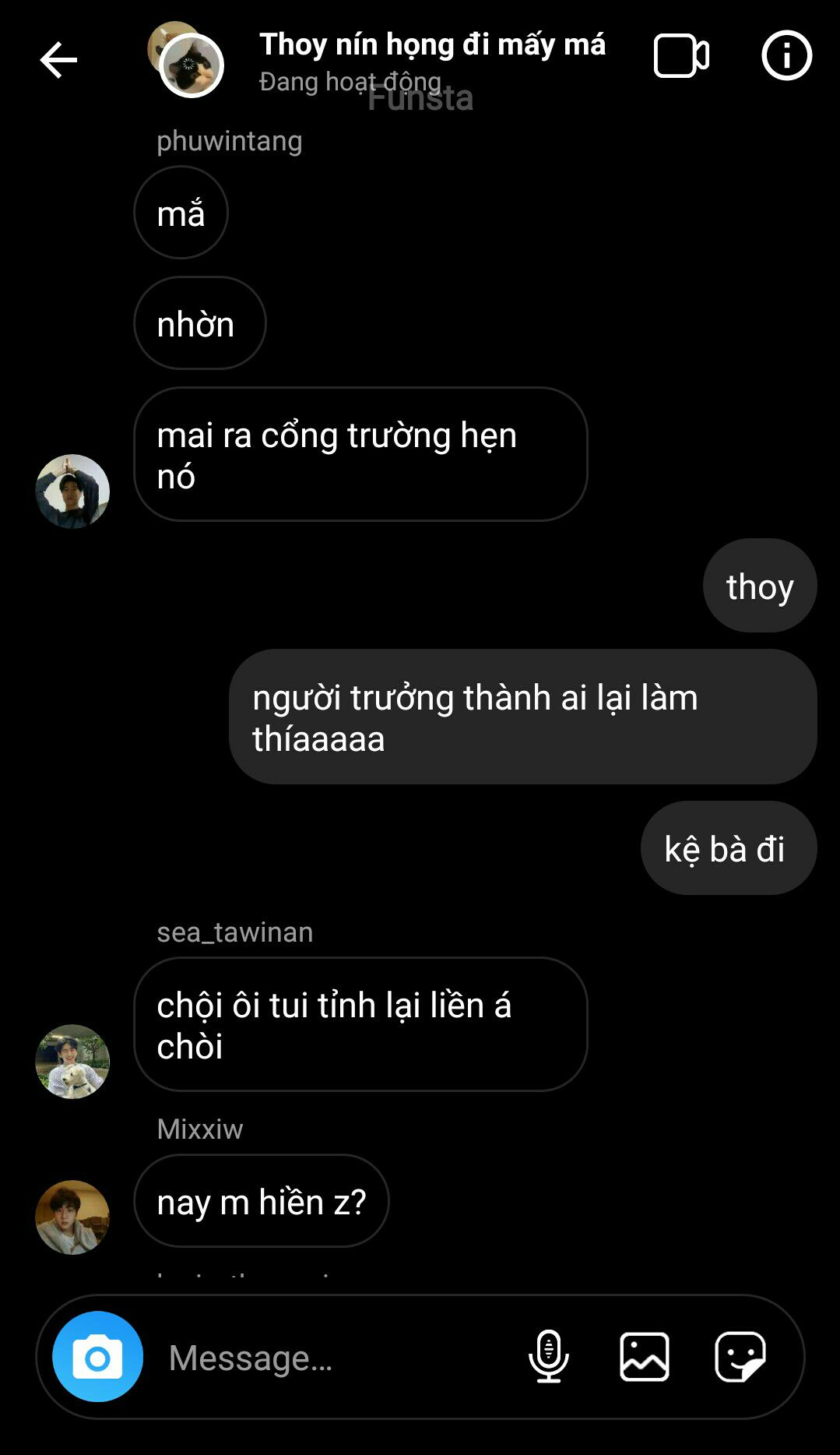The height and width of the screenshot is (1455, 840).
Task: Select the 'thoy' sent message
Action: pos(760,585)
